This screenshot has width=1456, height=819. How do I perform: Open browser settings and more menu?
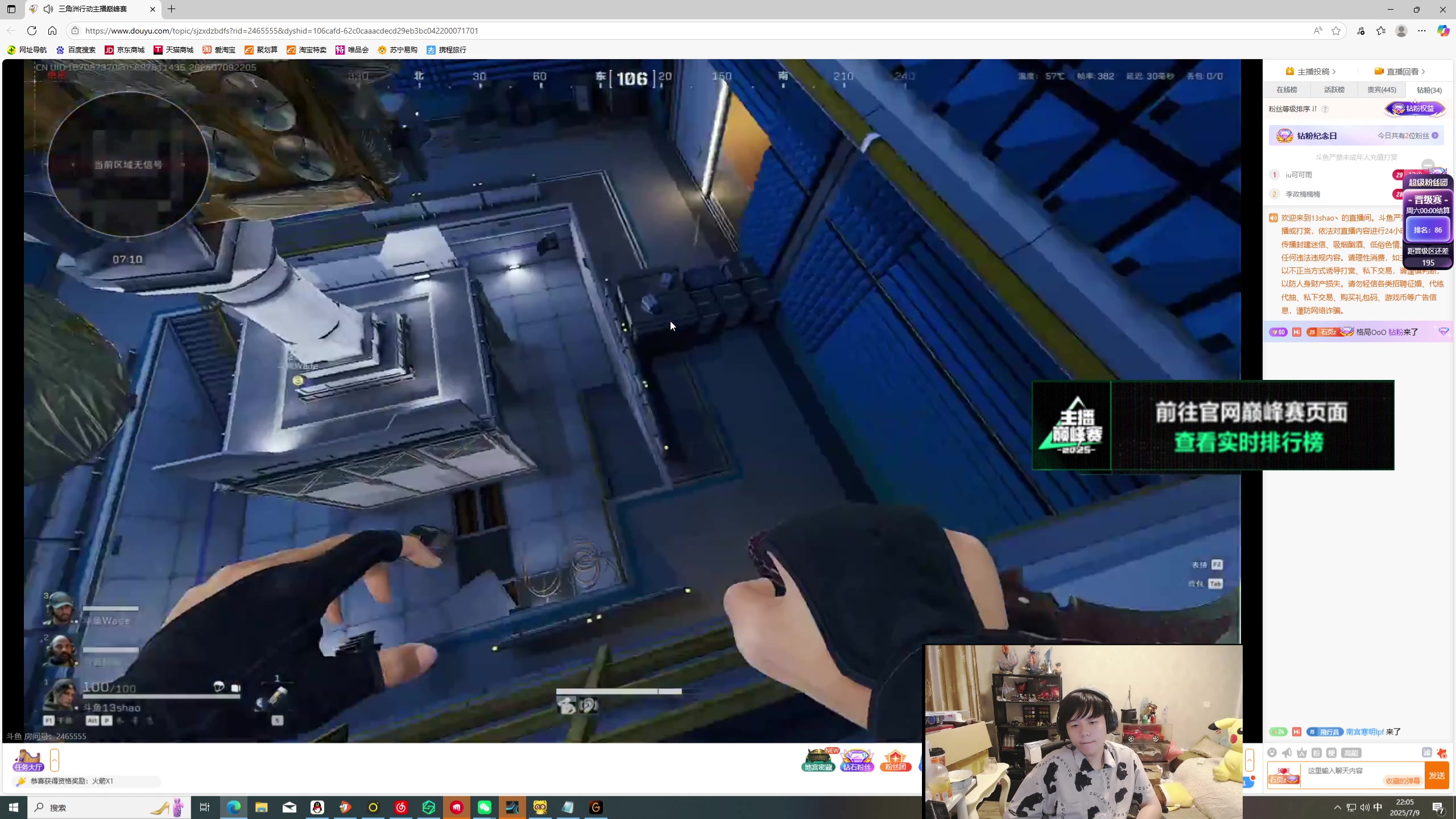click(1422, 31)
